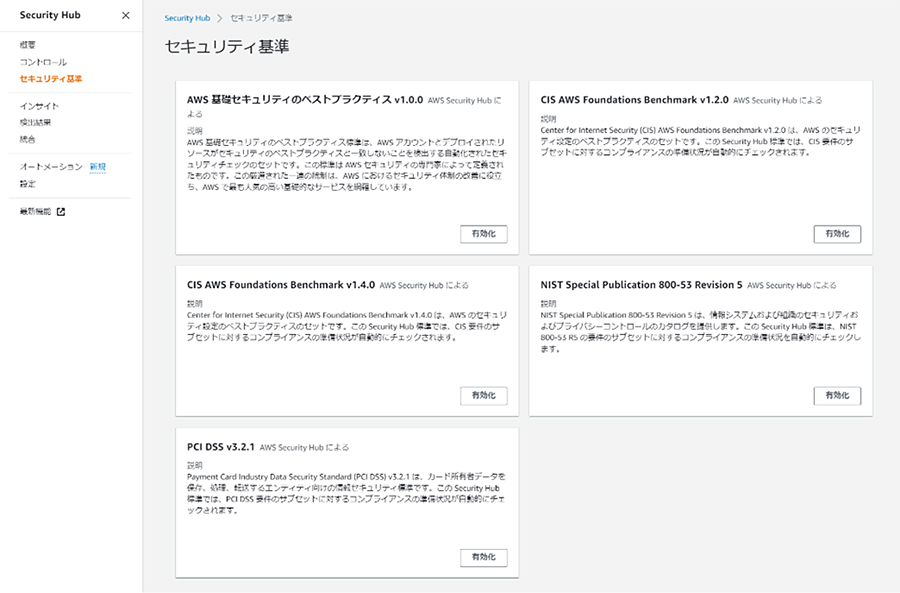
Task: Click the NIST Special Publication 800-53 description paragraph
Action: click(x=700, y=332)
